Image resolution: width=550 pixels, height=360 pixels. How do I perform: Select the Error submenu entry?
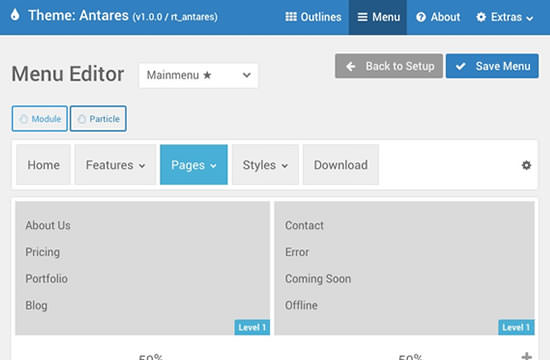pyautogui.click(x=297, y=252)
